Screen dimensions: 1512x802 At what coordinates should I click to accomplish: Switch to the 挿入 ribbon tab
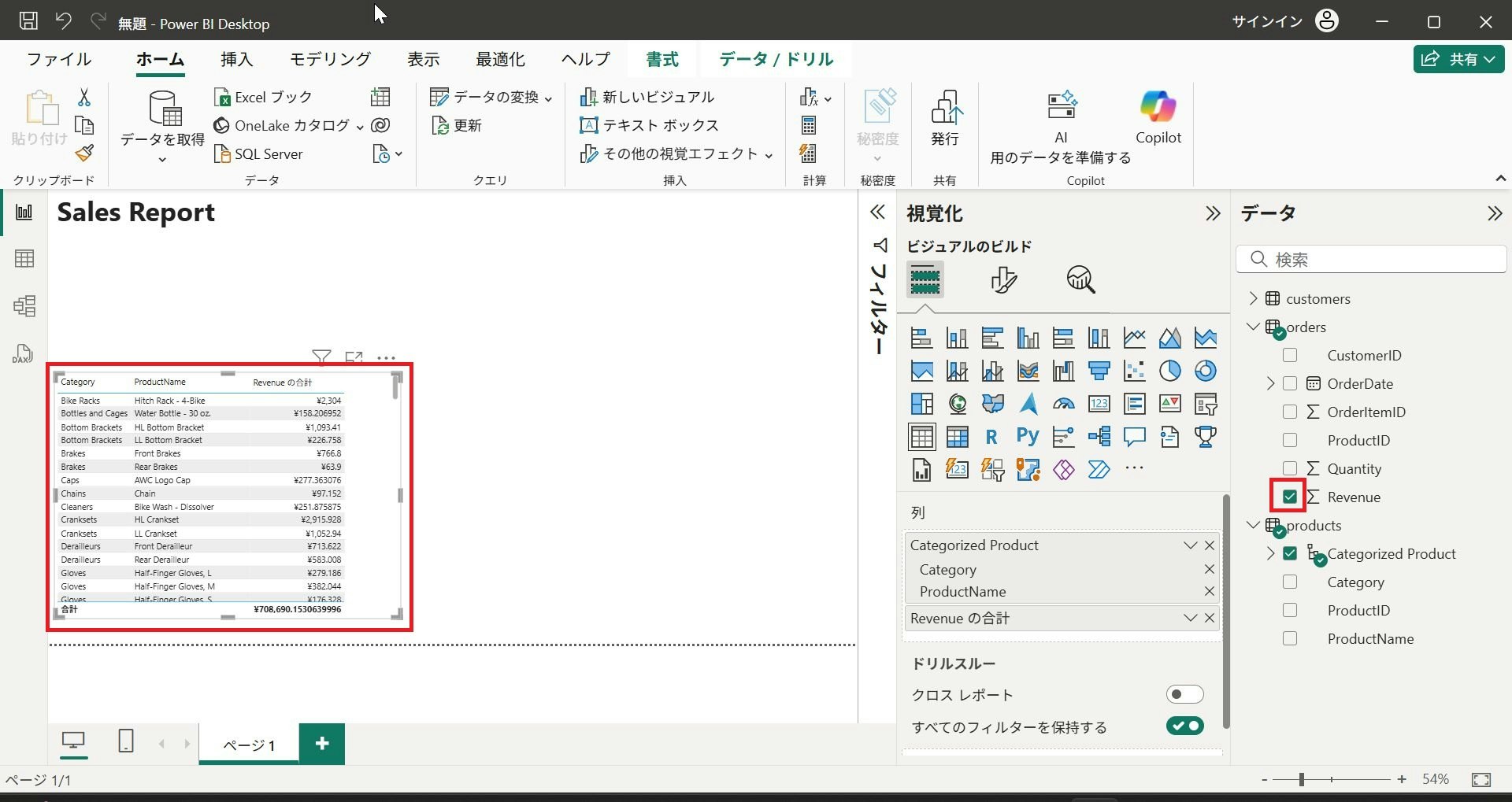pos(236,59)
